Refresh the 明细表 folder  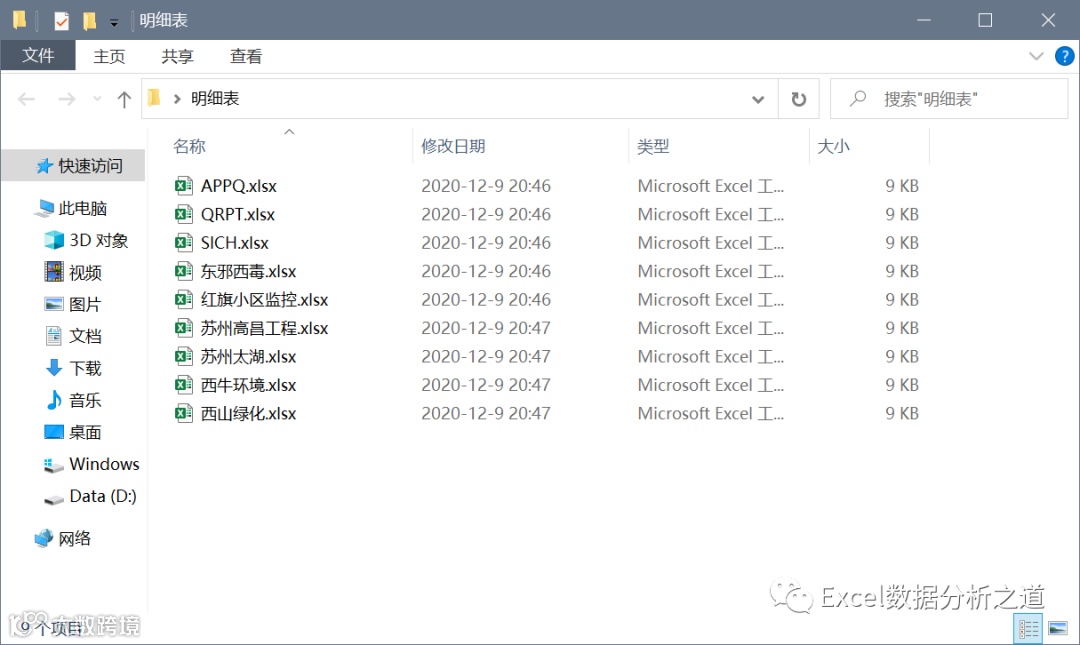click(x=798, y=100)
